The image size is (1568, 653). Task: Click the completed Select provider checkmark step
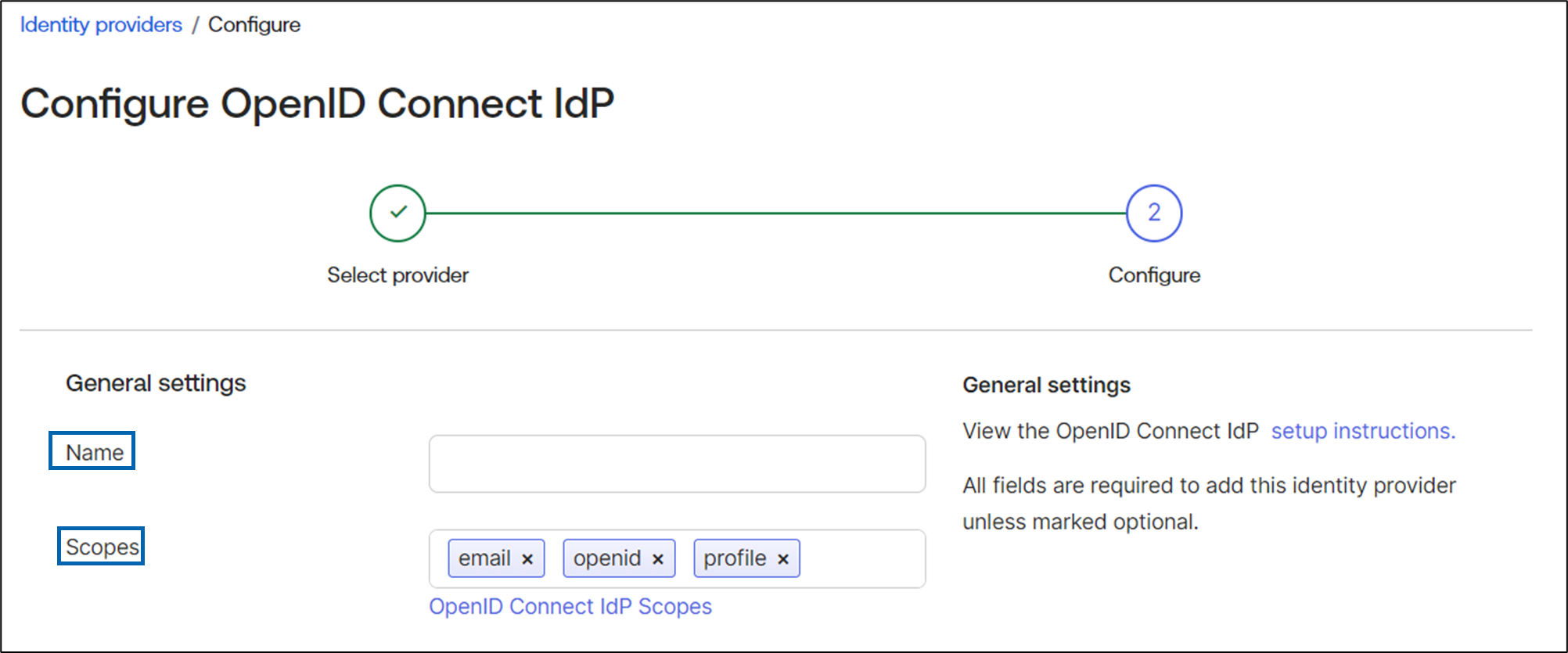(397, 213)
